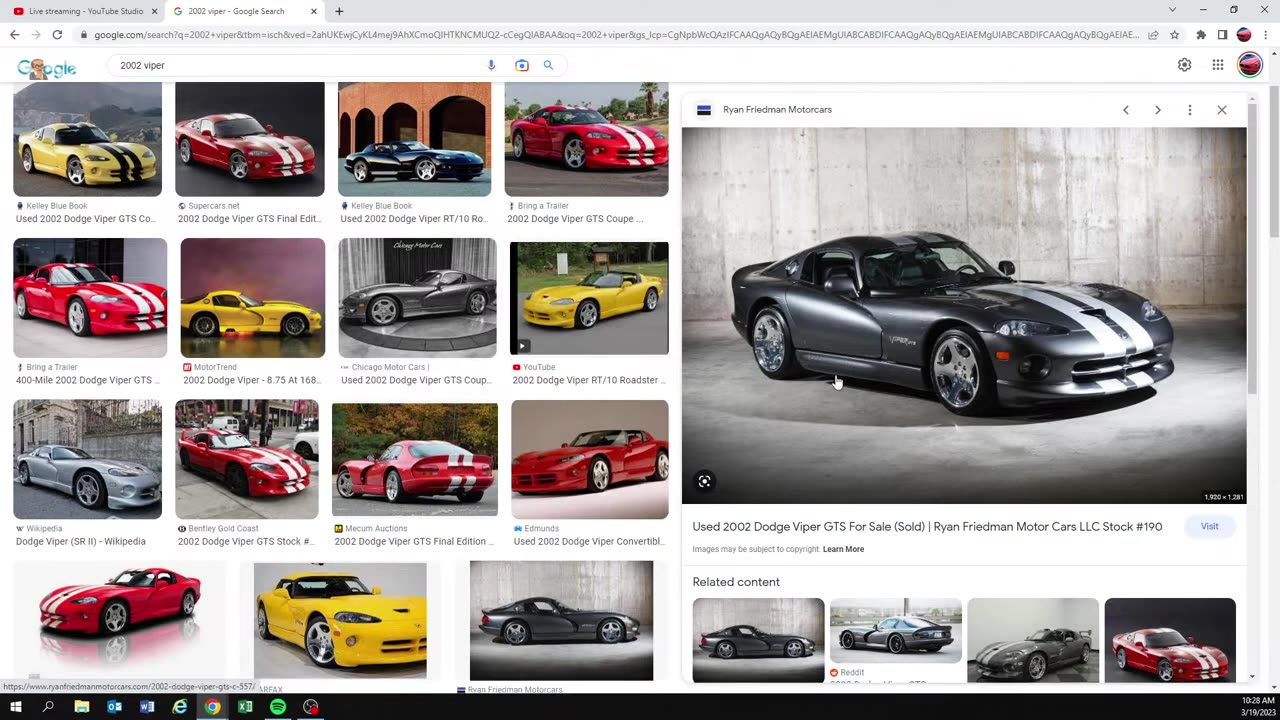
Task: Click the Google logo
Action: (x=47, y=67)
